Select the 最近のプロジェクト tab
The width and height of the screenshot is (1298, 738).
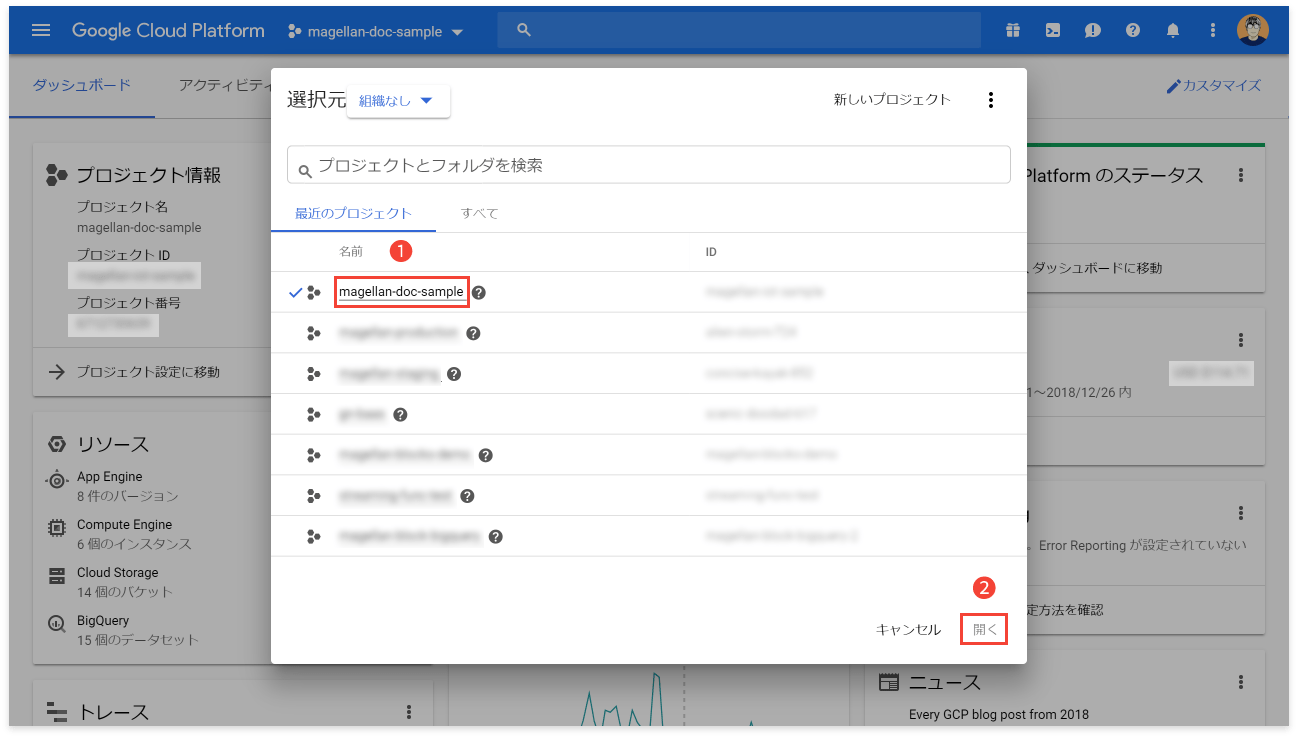click(x=353, y=214)
